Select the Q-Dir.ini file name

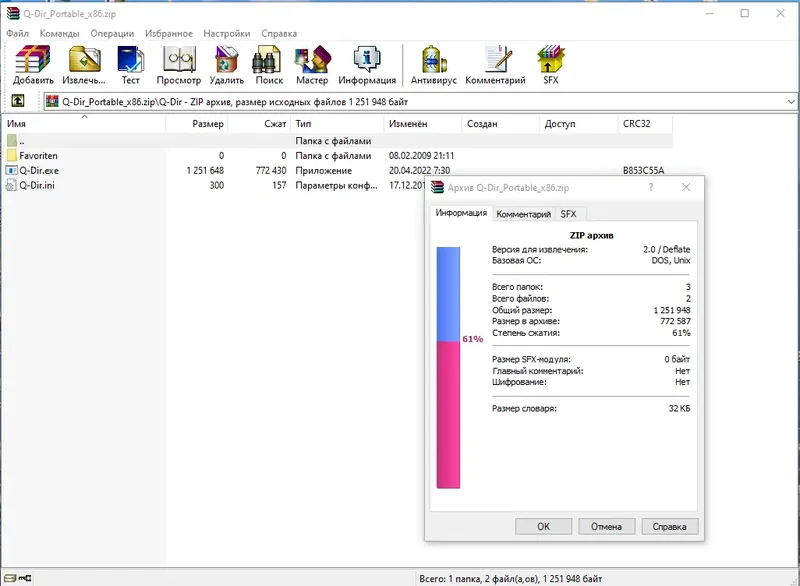pos(37,185)
